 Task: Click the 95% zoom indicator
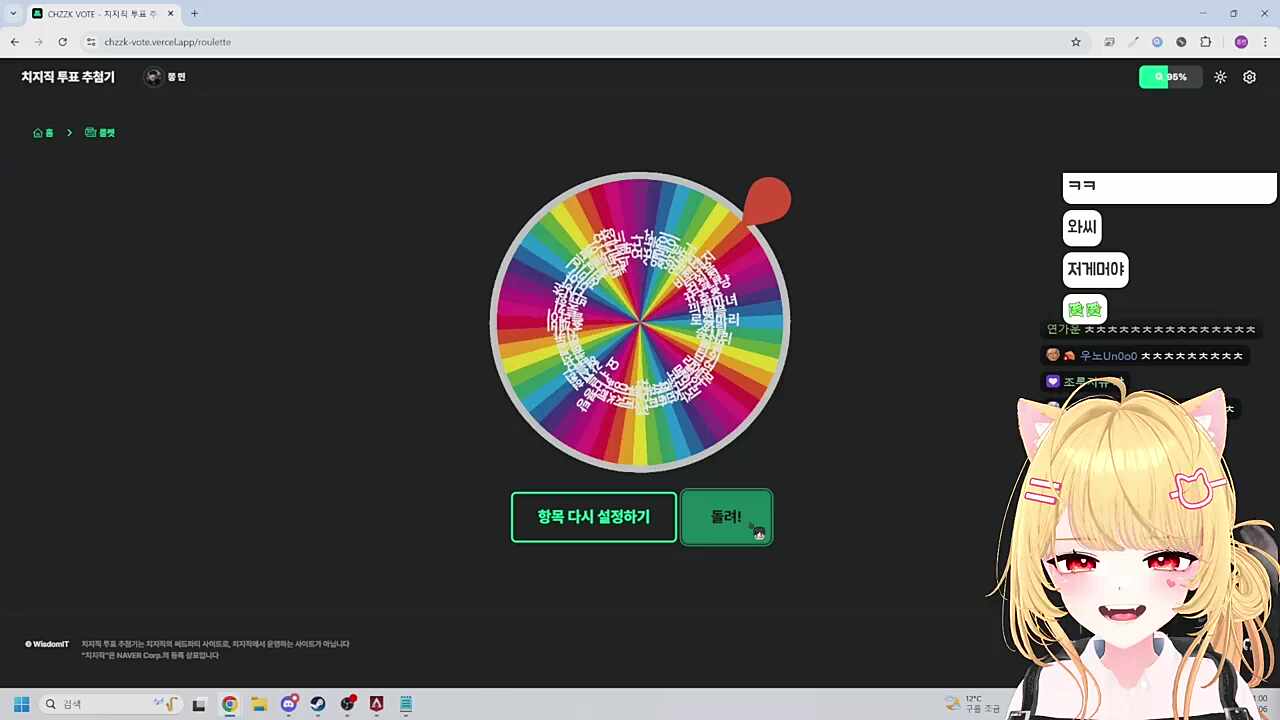click(1170, 77)
